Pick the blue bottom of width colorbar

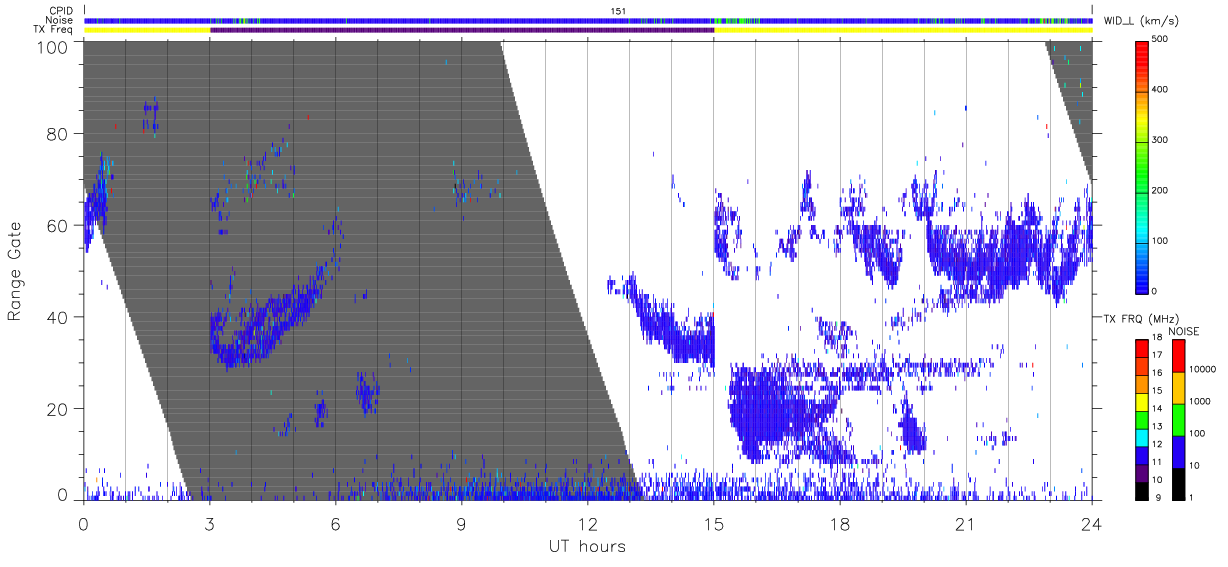click(1144, 280)
